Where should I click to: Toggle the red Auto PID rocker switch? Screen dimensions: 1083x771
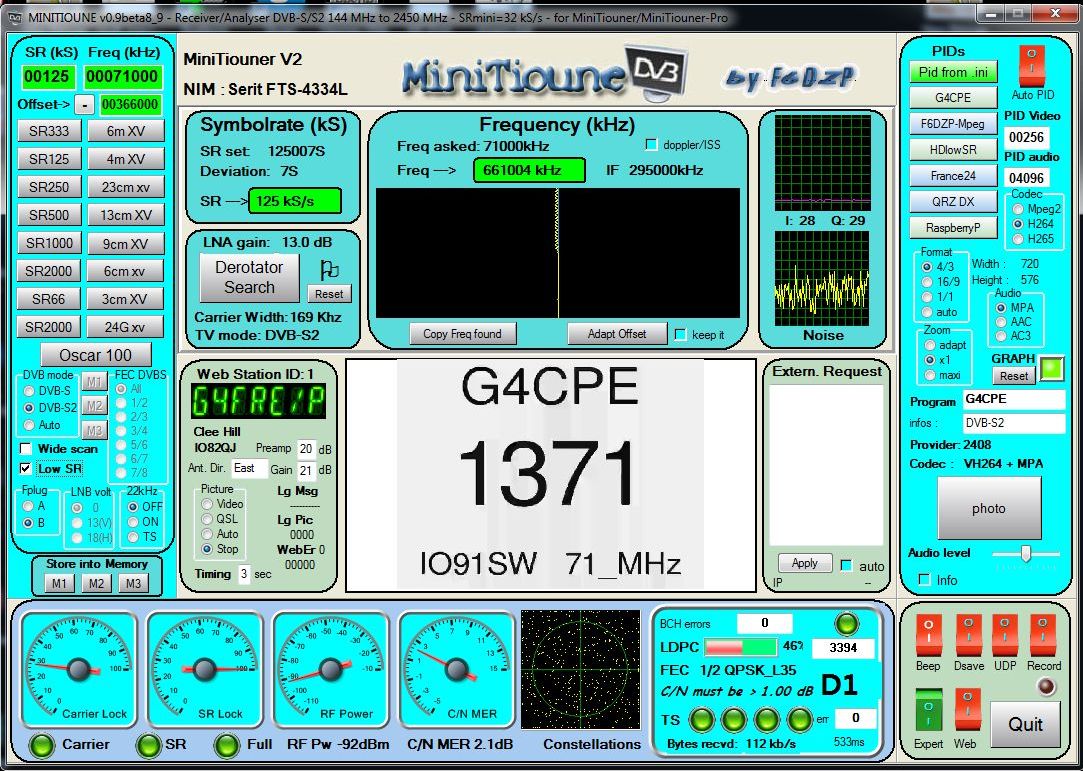click(1031, 66)
